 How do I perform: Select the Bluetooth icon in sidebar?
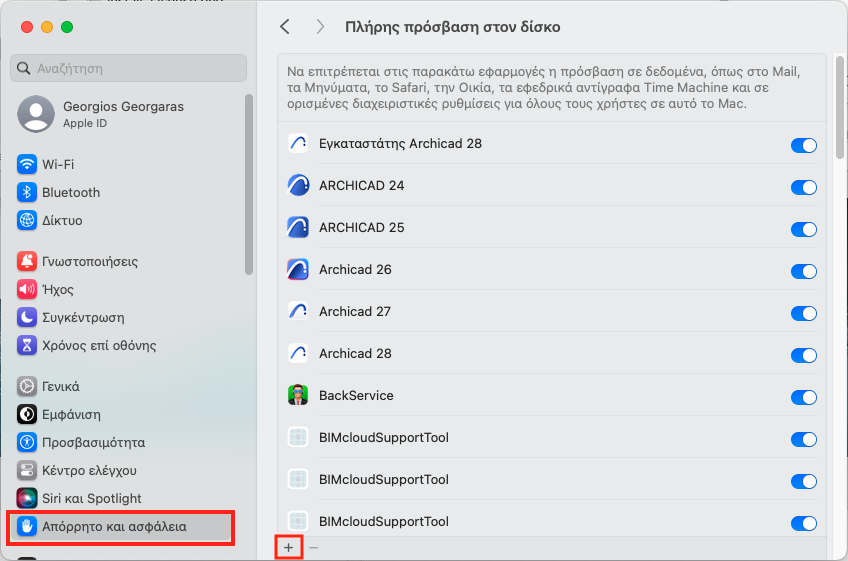coord(26,193)
